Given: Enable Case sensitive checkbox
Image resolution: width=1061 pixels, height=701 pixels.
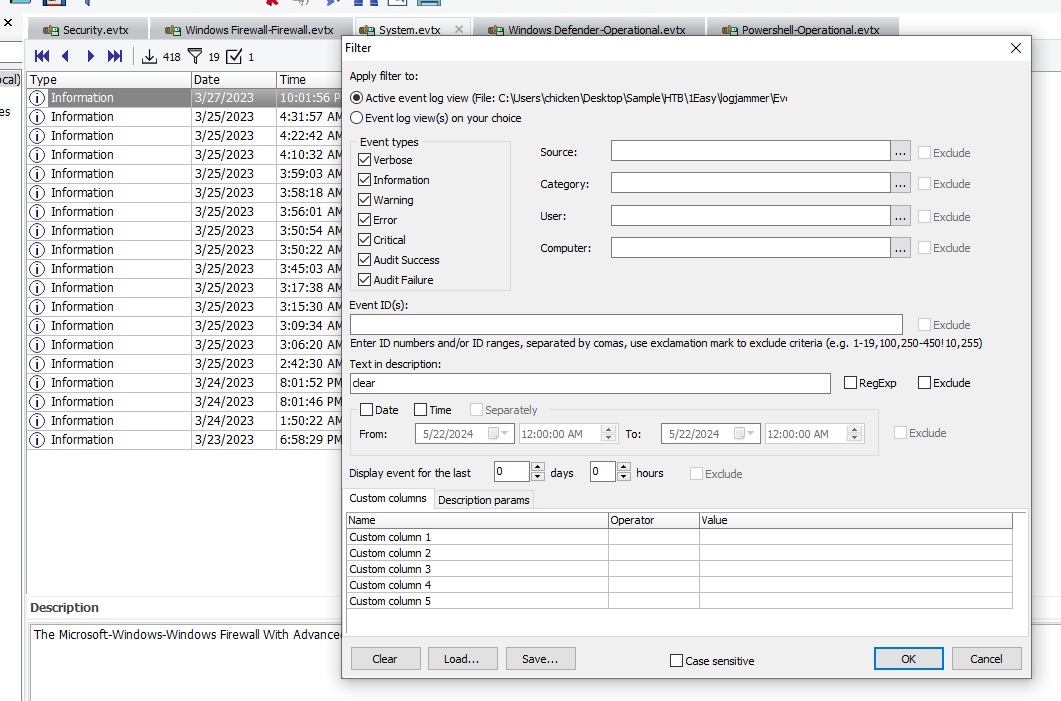Looking at the screenshot, I should pyautogui.click(x=676, y=660).
